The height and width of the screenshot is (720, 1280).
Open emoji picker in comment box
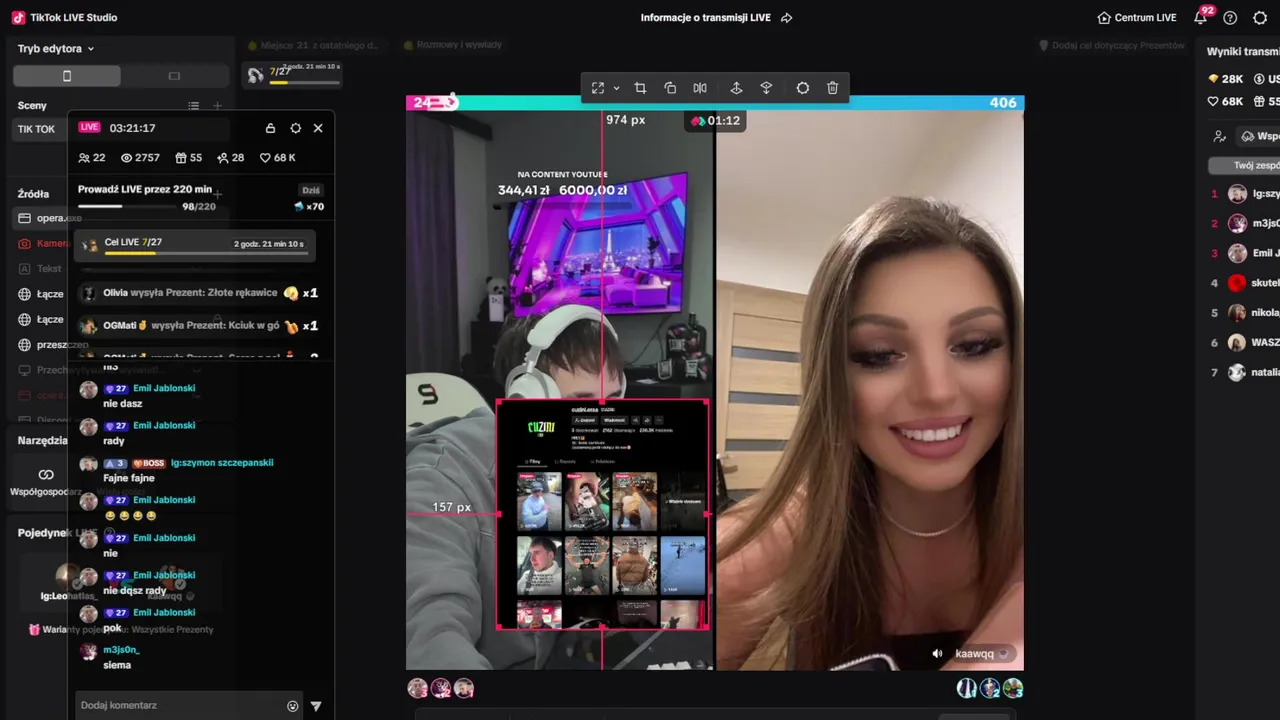[293, 706]
